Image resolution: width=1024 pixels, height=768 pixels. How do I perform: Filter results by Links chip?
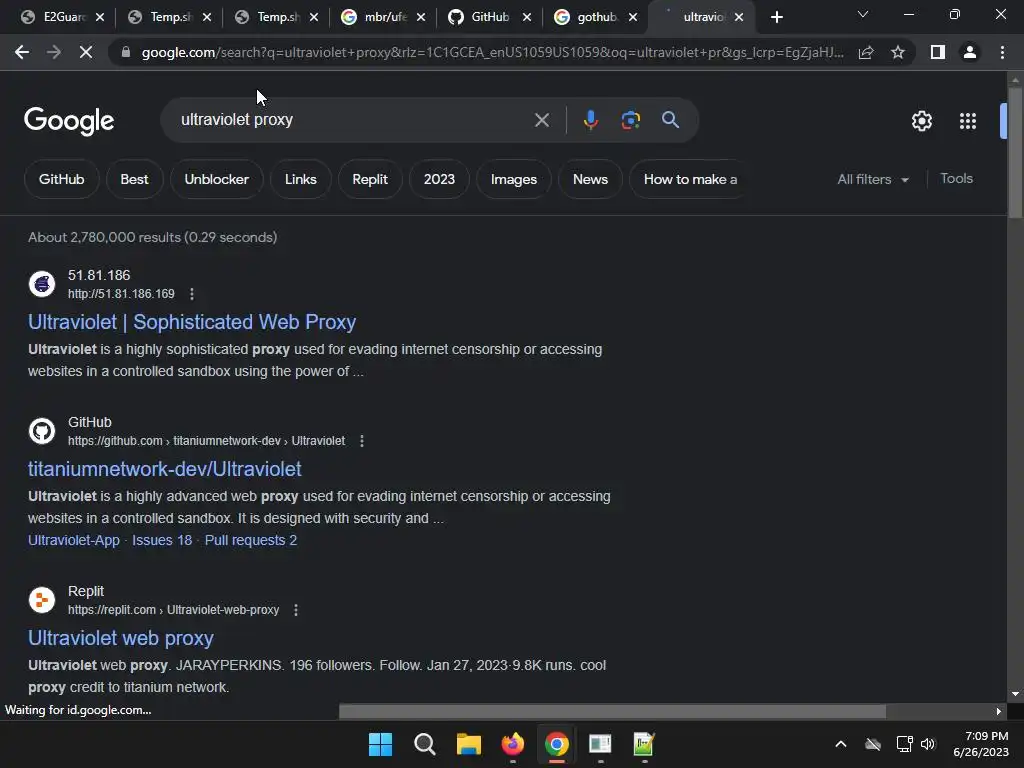[300, 180]
